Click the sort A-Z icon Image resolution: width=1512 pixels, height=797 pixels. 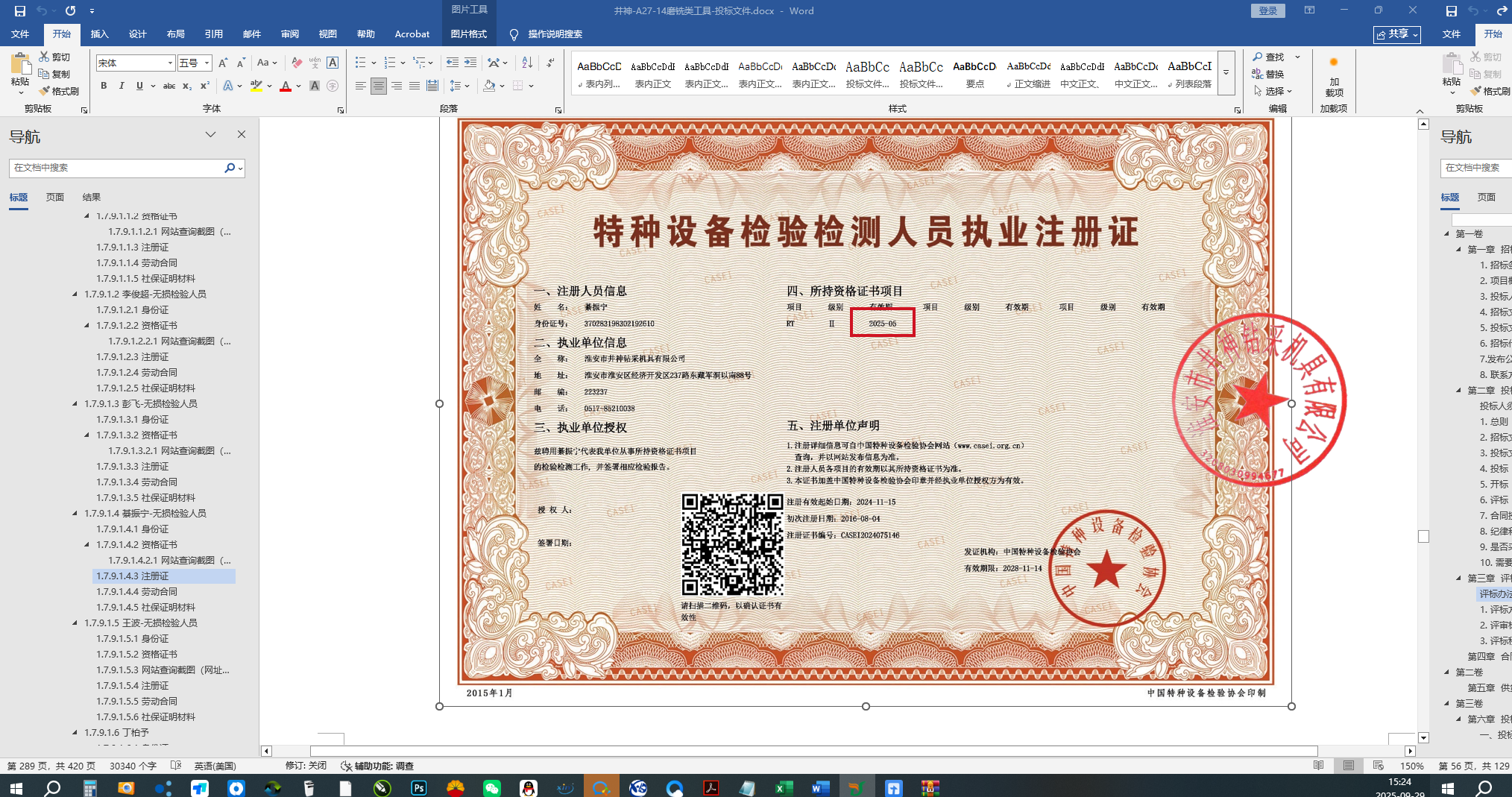click(527, 63)
